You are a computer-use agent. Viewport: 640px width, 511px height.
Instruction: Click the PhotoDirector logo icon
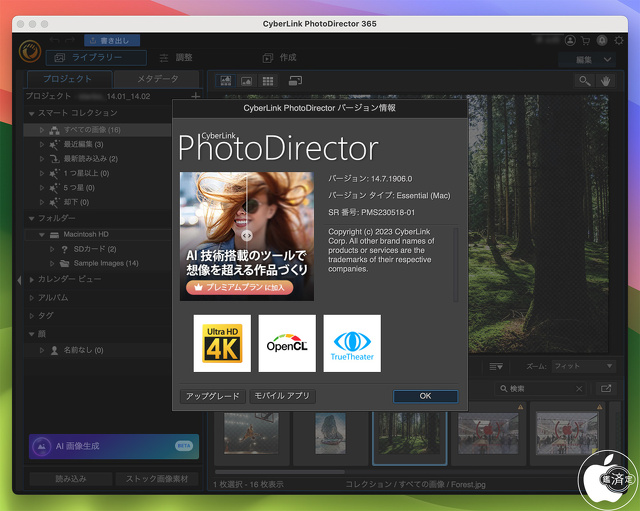30,51
